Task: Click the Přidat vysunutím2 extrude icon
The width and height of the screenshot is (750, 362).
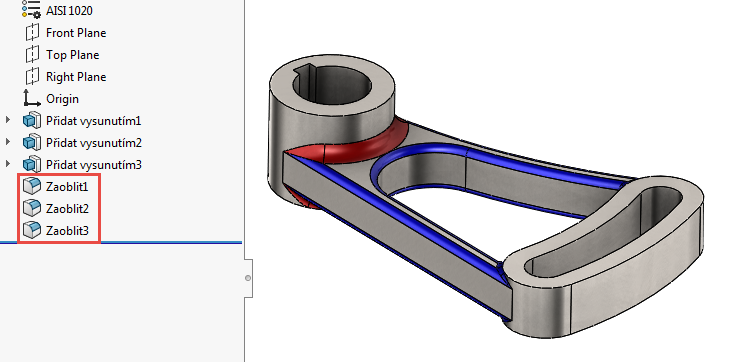Action: (32, 143)
